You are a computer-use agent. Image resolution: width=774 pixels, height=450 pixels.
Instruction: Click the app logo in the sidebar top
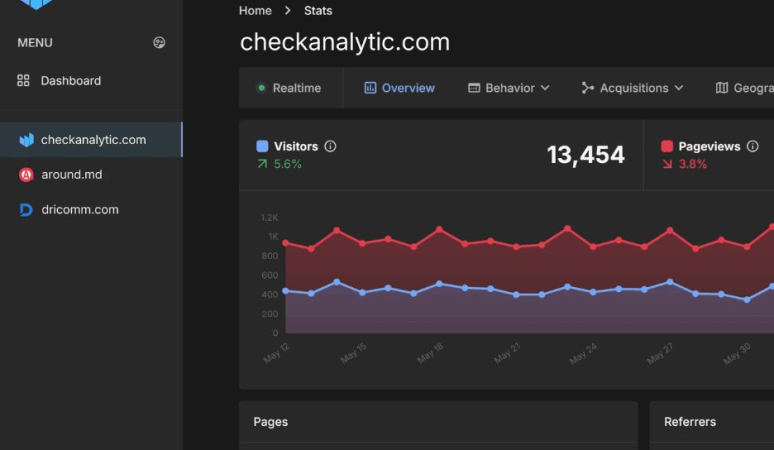pos(36,4)
